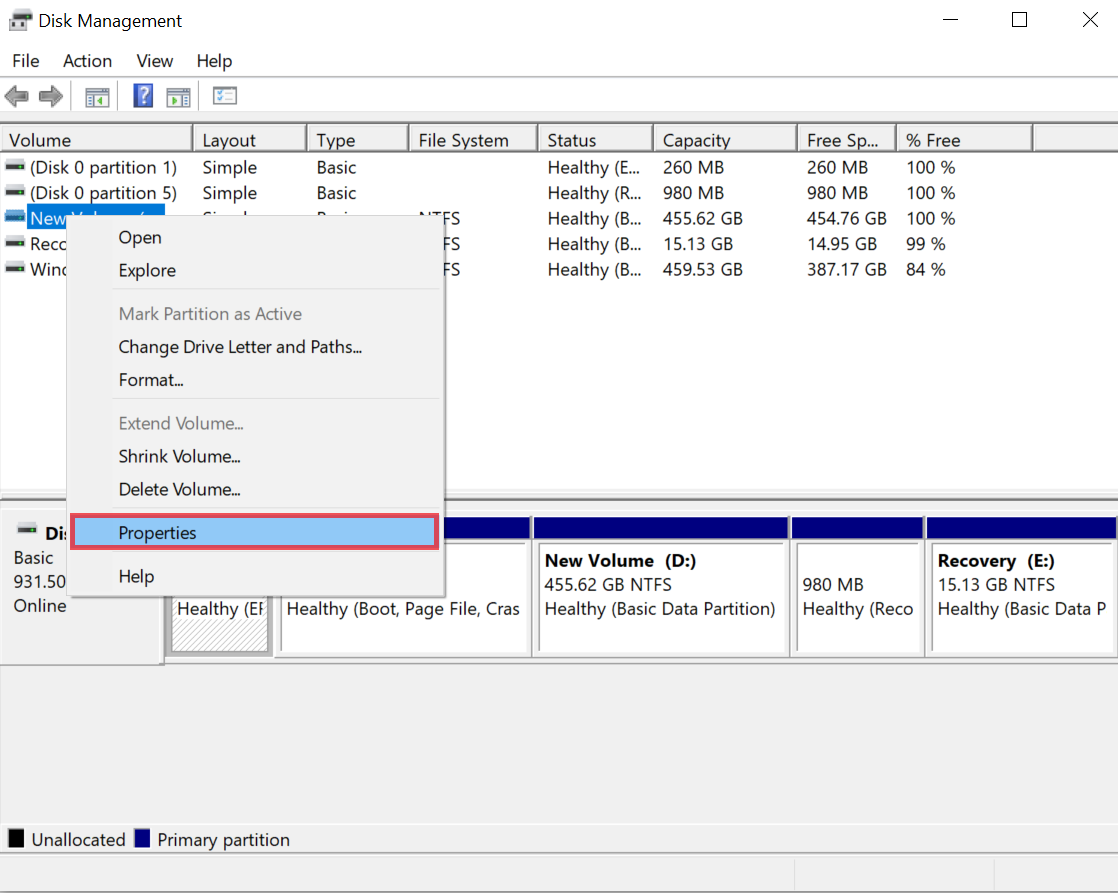Sort by the Volume column header
This screenshot has width=1118, height=893.
[x=97, y=139]
